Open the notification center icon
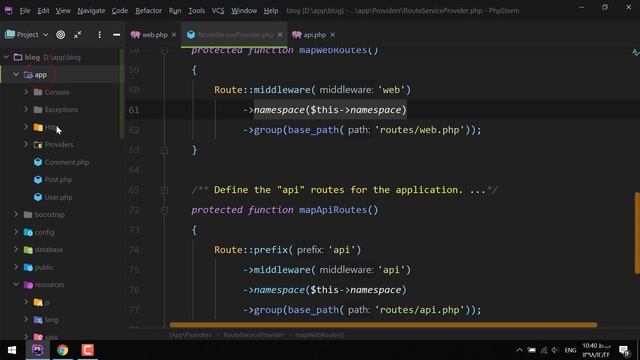The width and height of the screenshot is (640, 360). [624, 351]
